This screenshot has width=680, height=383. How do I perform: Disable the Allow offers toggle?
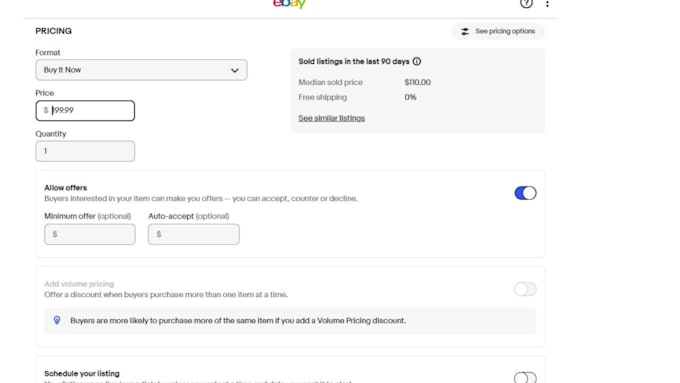pyautogui.click(x=525, y=193)
